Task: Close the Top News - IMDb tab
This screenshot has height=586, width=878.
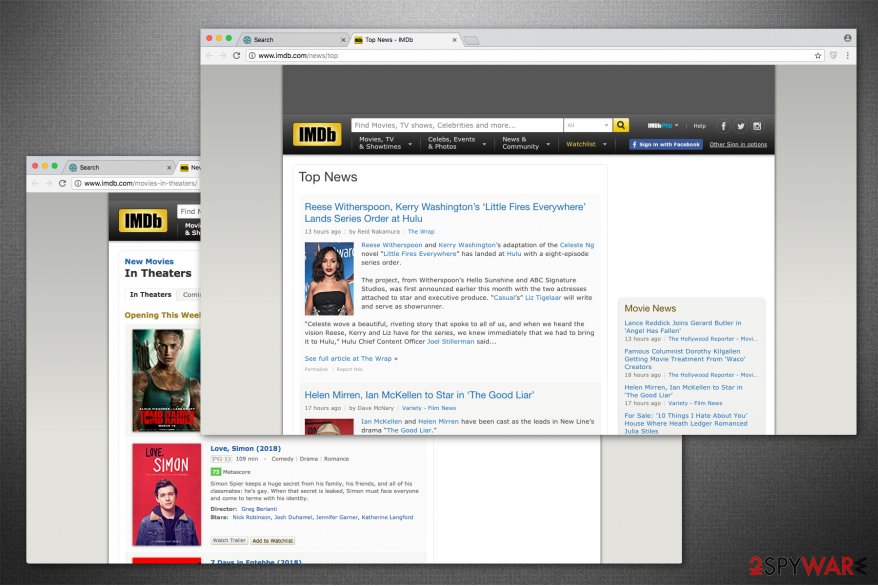Action: [455, 40]
